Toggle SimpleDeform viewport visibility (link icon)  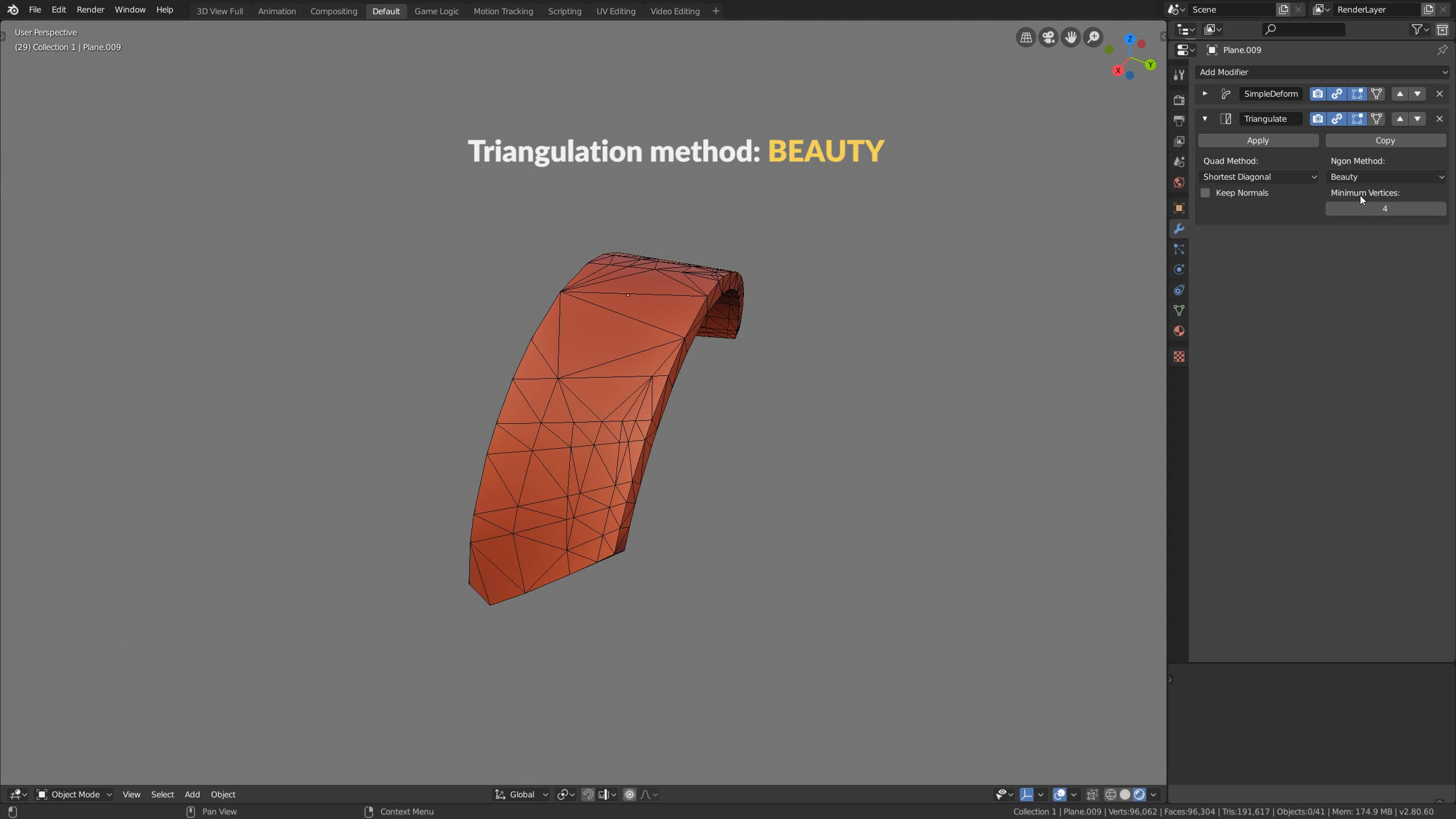coord(1337,94)
